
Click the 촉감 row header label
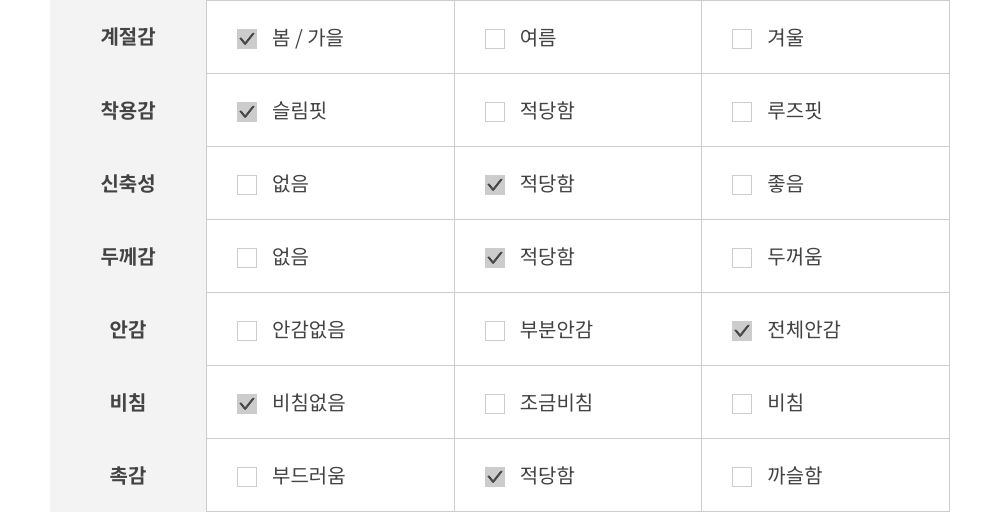[x=128, y=476]
